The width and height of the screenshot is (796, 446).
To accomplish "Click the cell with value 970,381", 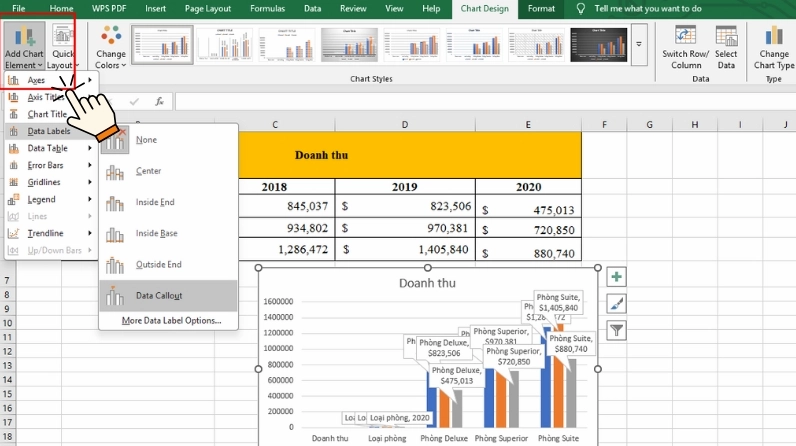I will coord(405,228).
